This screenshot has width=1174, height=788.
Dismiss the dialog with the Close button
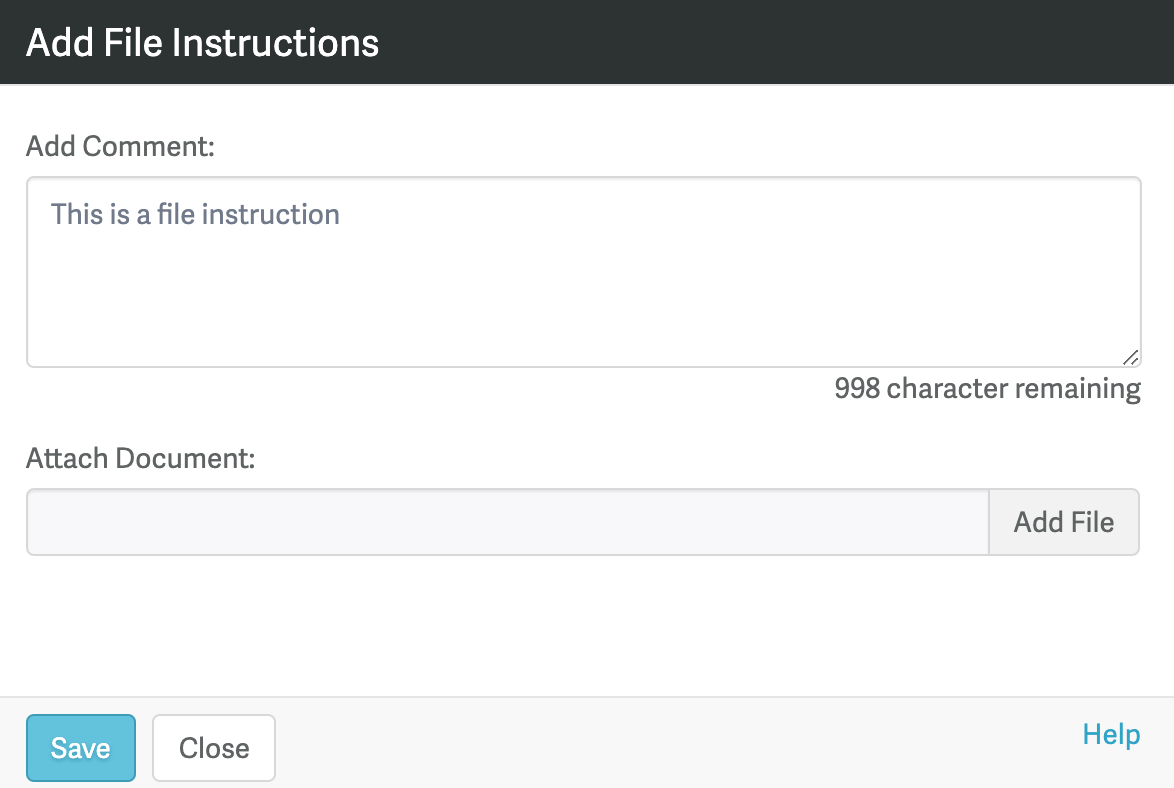coord(213,748)
